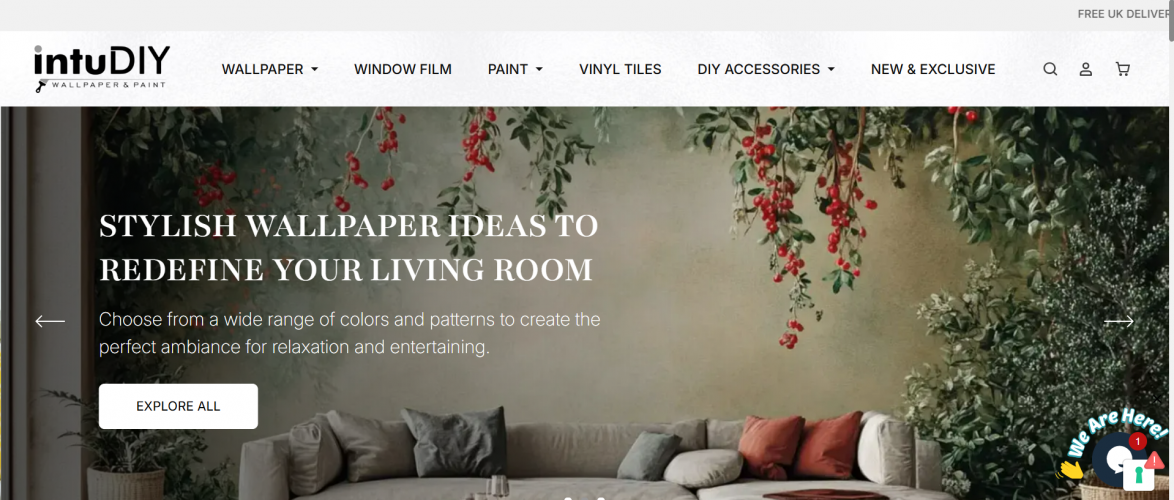Open the search magnifier icon
This screenshot has height=500, width=1174.
[x=1050, y=69]
